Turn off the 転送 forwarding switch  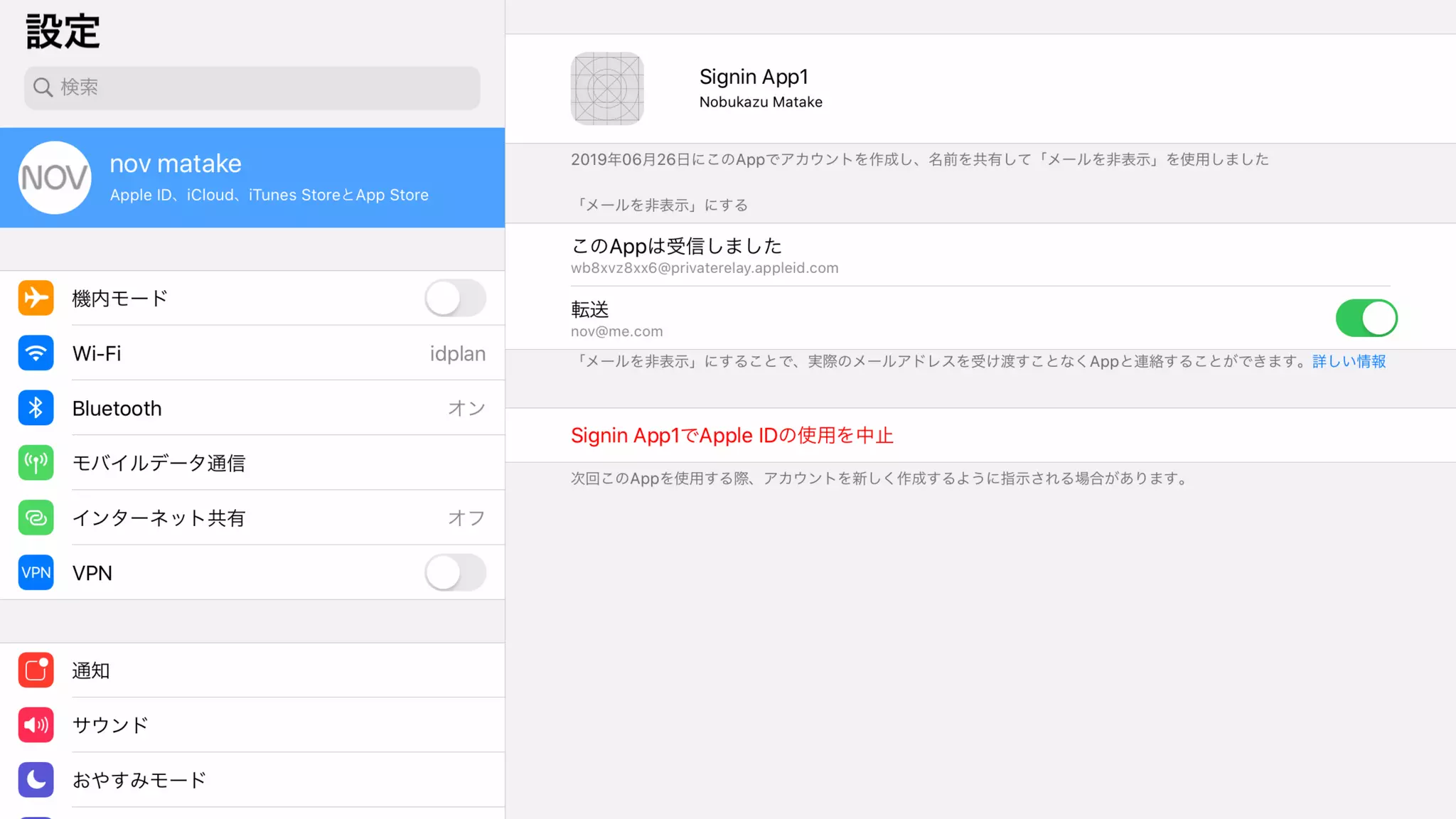[x=1366, y=318]
